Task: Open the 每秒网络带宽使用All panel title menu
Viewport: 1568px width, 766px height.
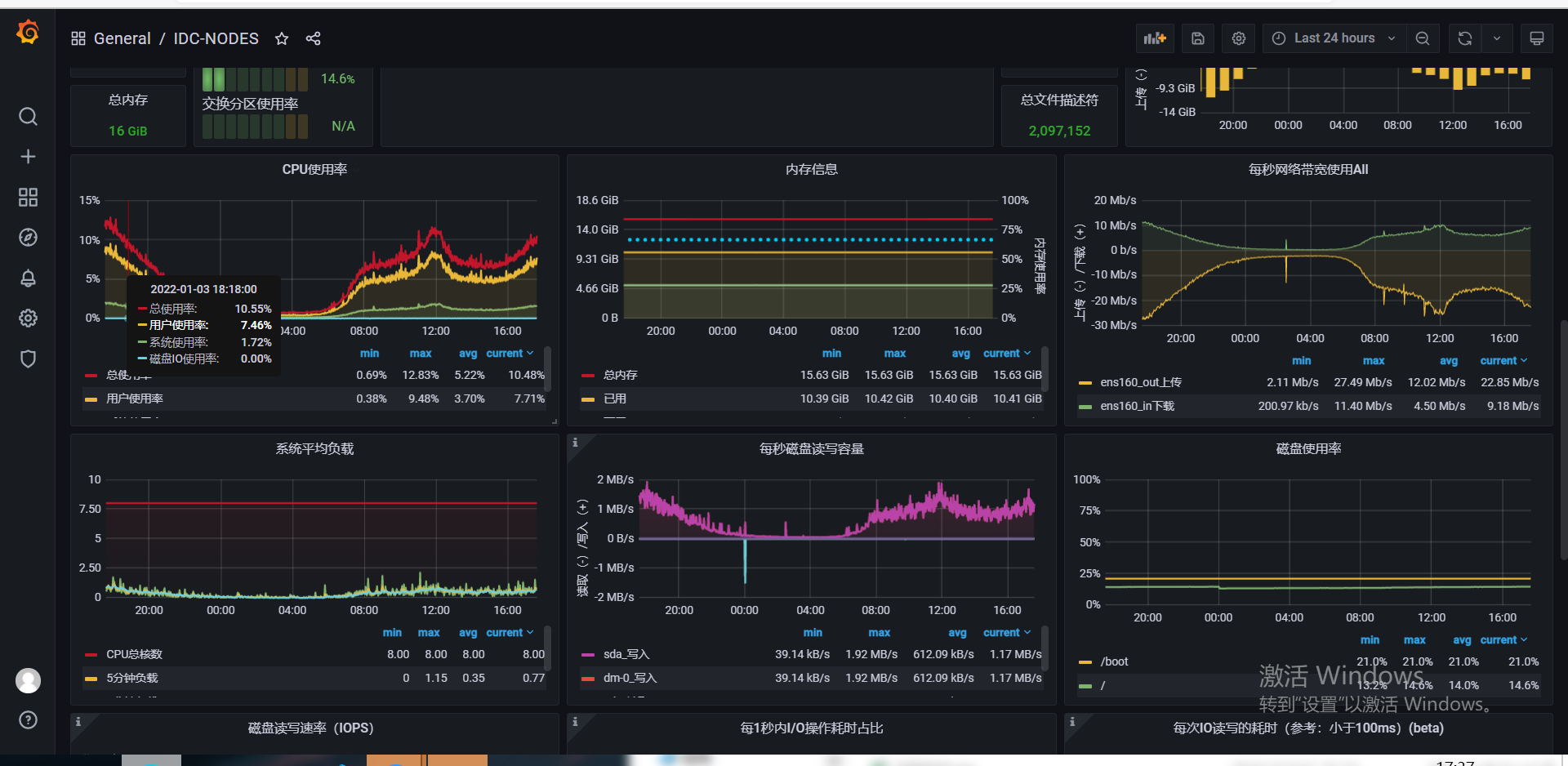Action: pos(1308,170)
